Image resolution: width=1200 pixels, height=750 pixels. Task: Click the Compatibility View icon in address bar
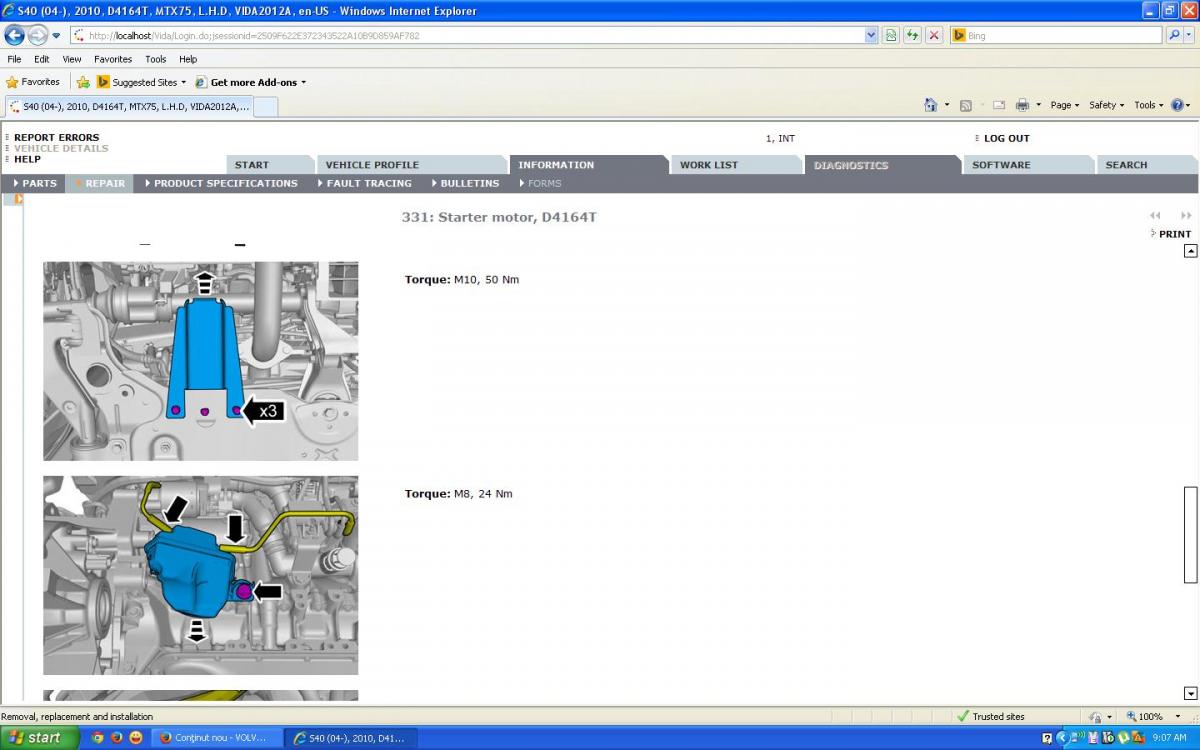[891, 35]
